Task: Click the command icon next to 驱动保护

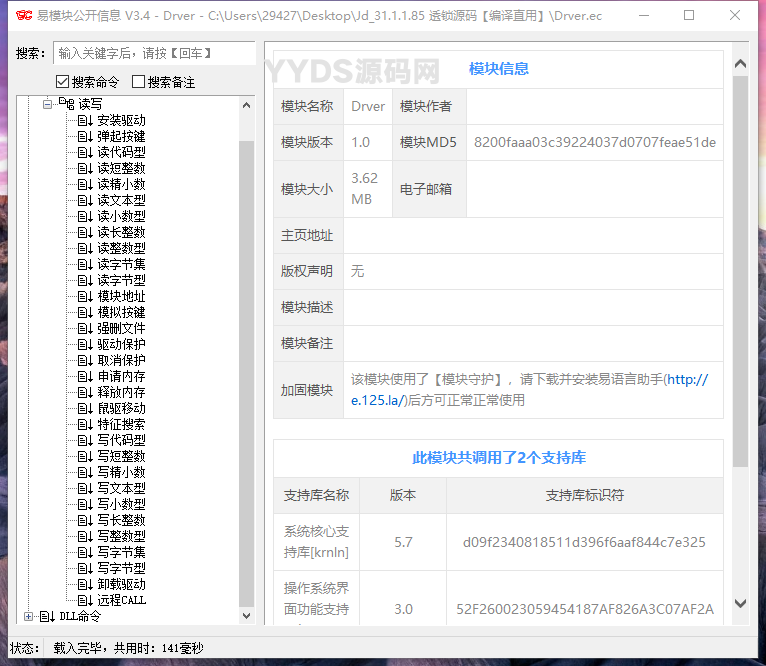Action: (x=85, y=344)
